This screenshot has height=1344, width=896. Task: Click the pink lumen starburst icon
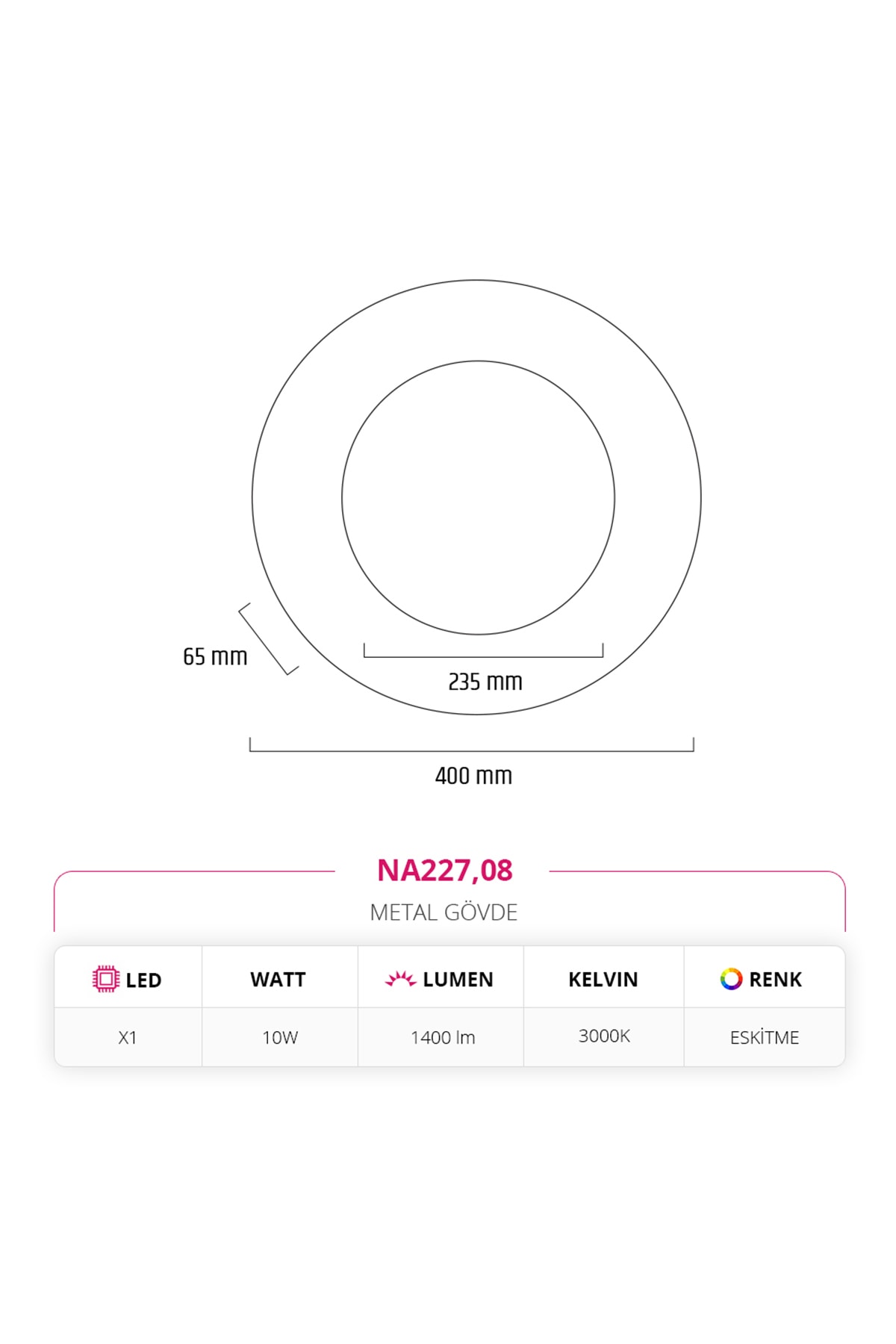400,979
